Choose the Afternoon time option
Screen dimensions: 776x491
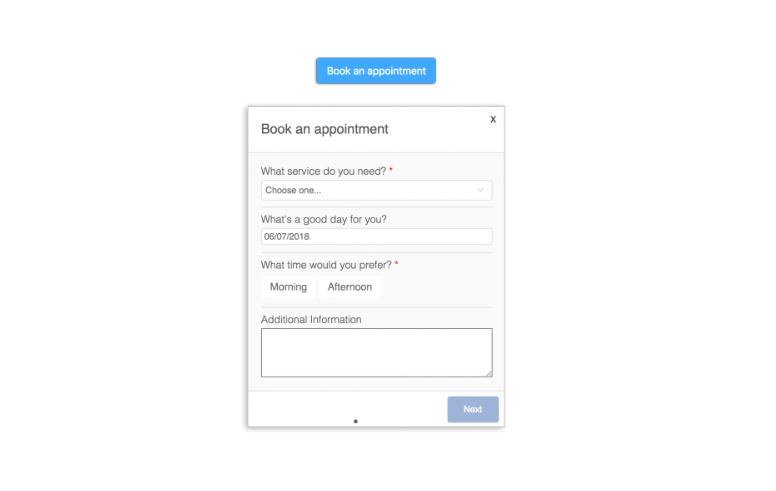click(350, 287)
